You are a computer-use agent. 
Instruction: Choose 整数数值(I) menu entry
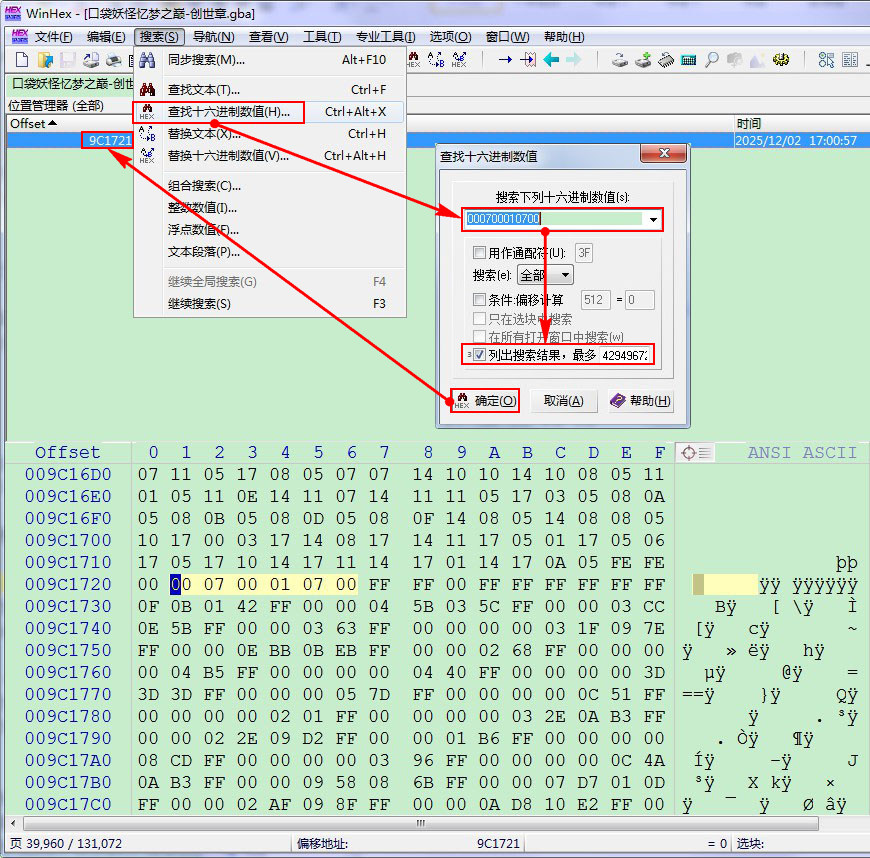[x=270, y=208]
